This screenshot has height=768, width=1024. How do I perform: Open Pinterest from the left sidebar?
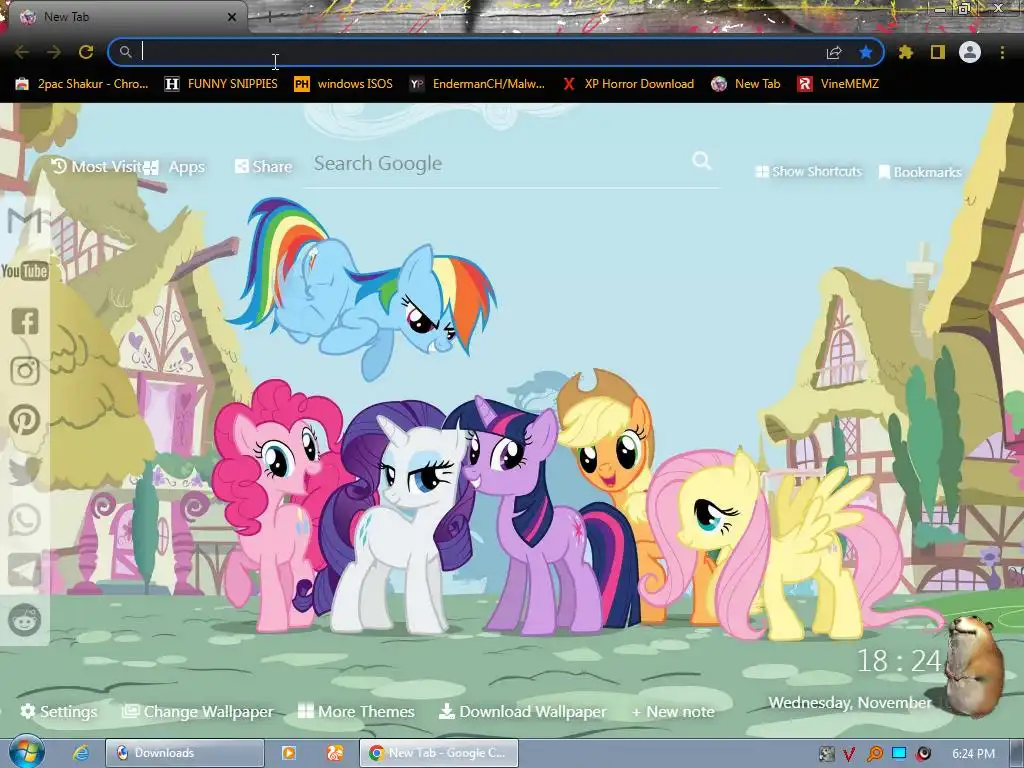click(25, 421)
